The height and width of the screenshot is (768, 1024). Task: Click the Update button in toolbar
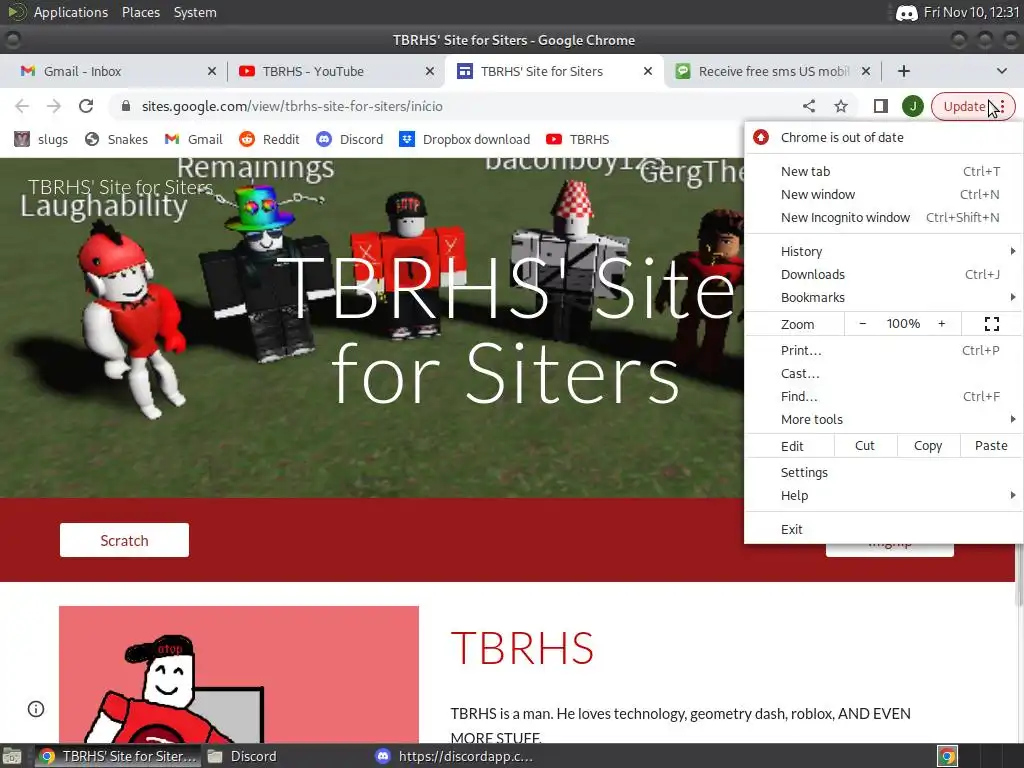pos(973,106)
